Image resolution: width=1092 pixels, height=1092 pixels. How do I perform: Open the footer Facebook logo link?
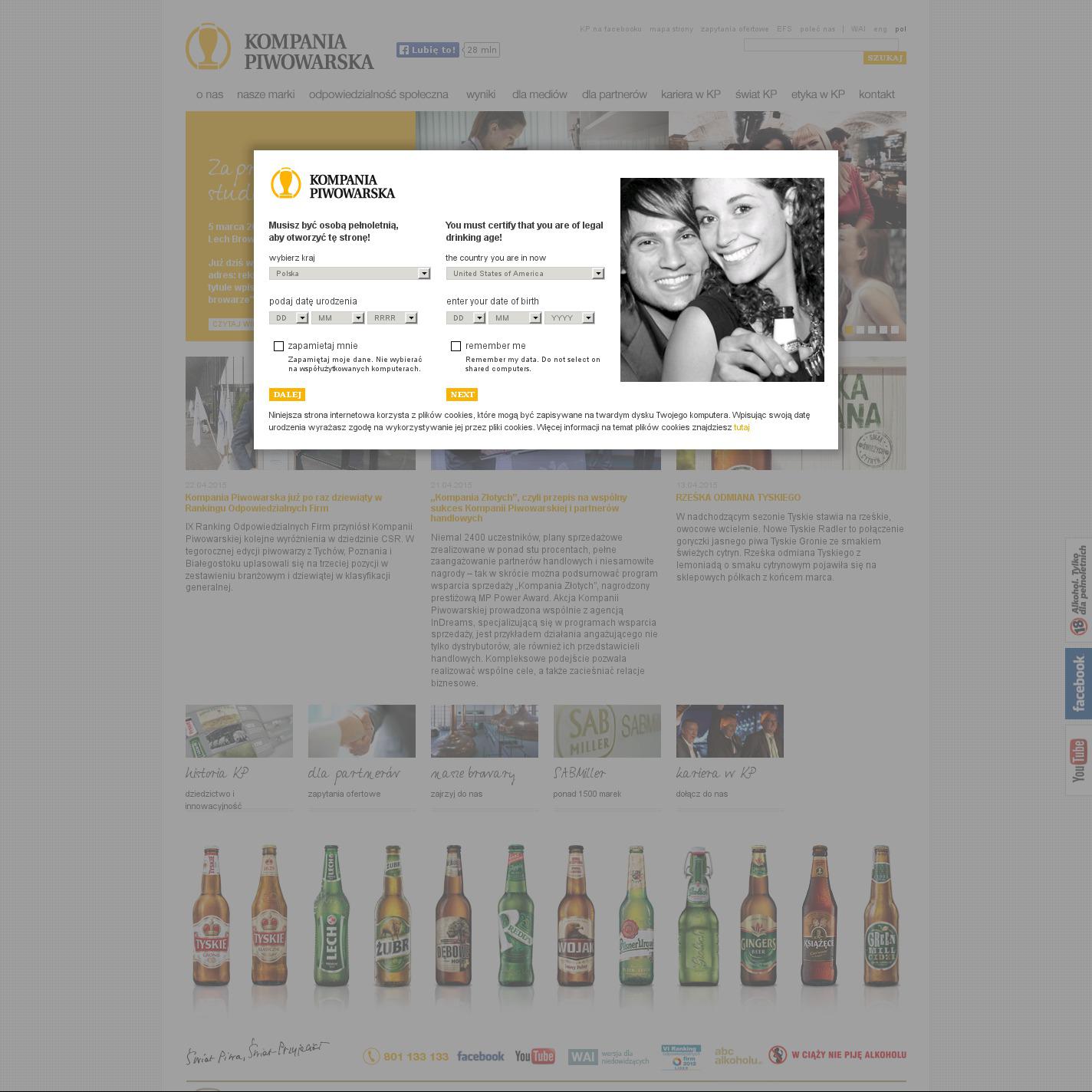(x=481, y=1056)
